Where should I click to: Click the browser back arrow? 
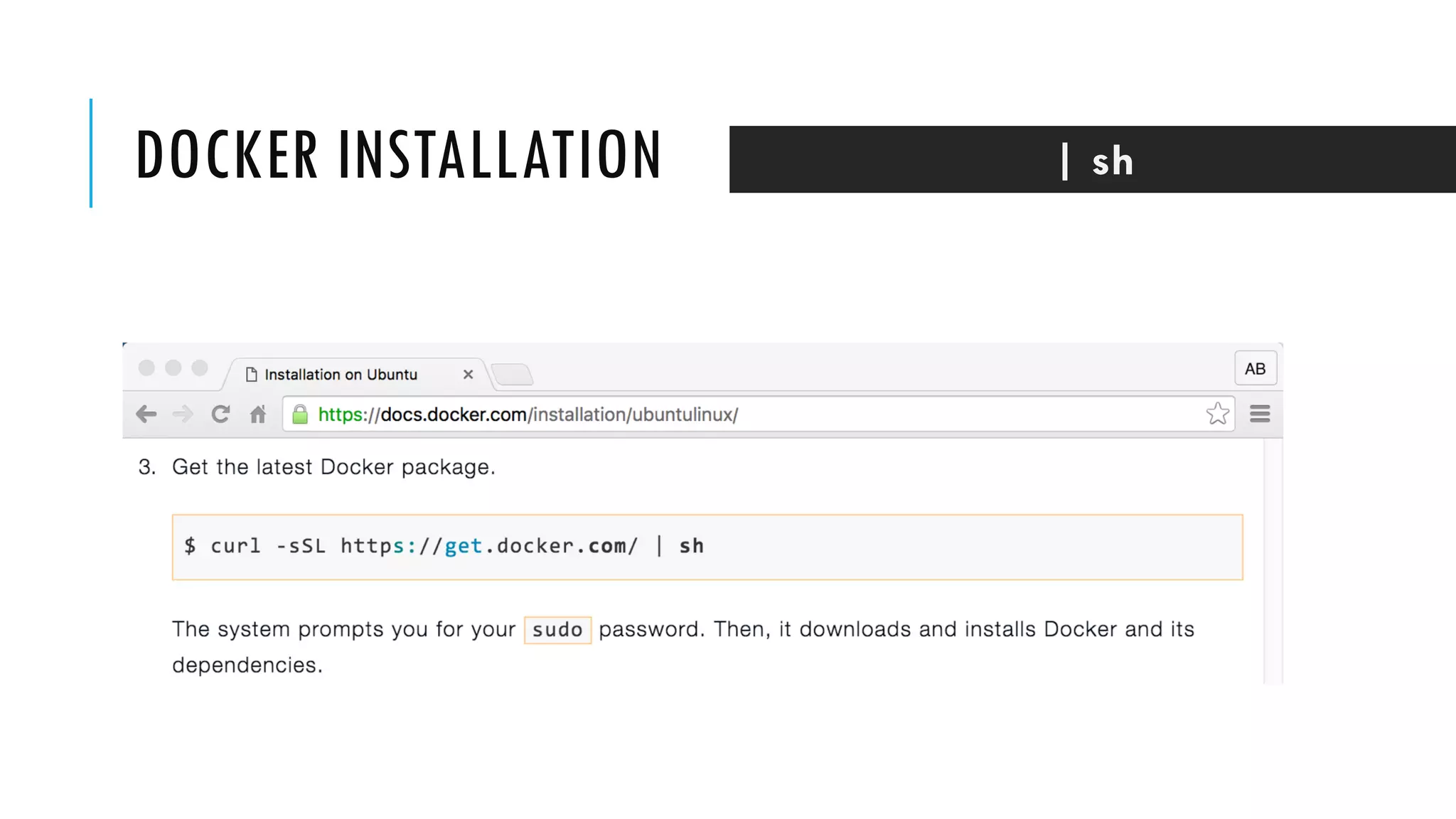pos(146,414)
